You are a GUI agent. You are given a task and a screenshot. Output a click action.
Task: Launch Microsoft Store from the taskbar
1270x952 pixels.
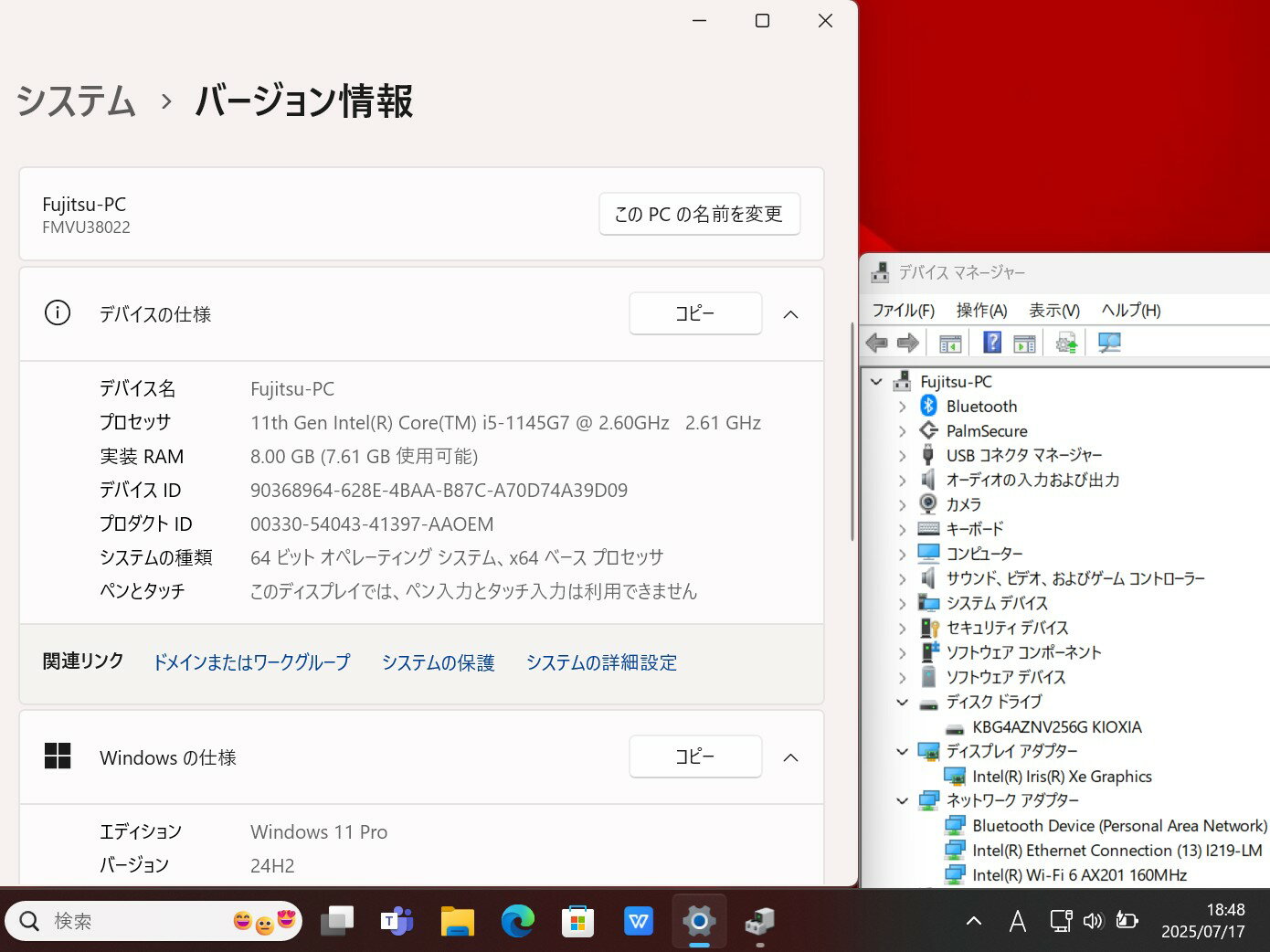pyautogui.click(x=577, y=921)
